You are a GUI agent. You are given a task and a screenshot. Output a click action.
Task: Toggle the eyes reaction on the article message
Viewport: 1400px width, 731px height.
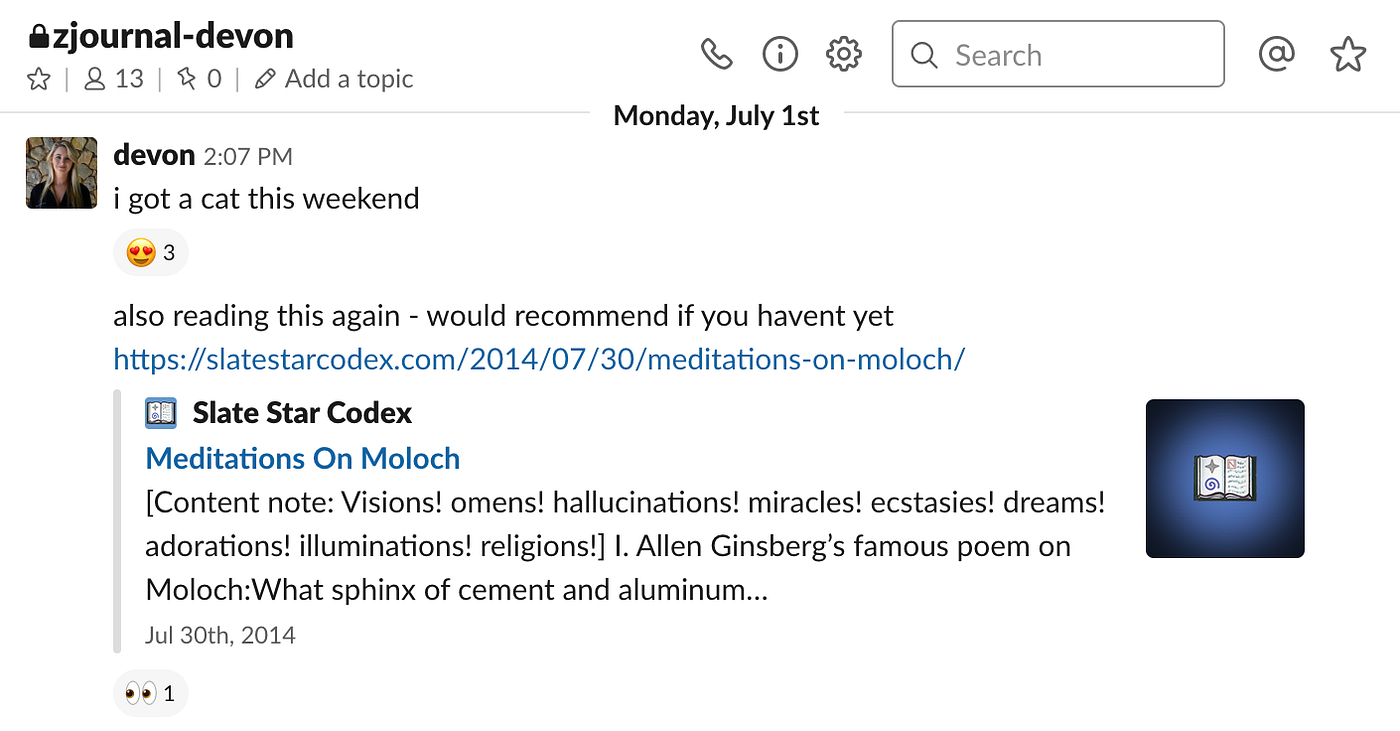(x=150, y=692)
